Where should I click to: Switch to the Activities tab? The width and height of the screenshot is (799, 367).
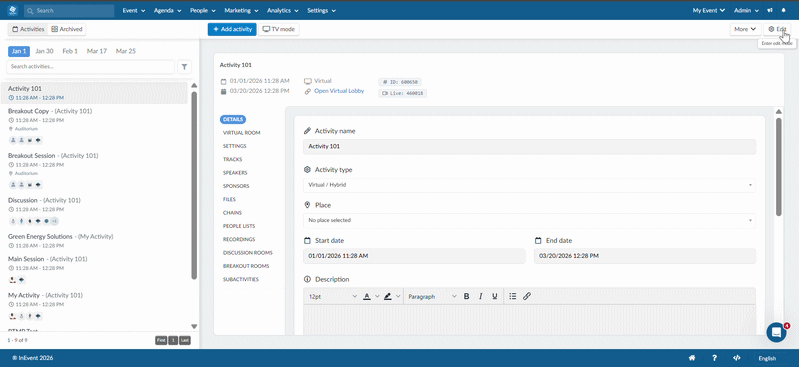pos(28,29)
